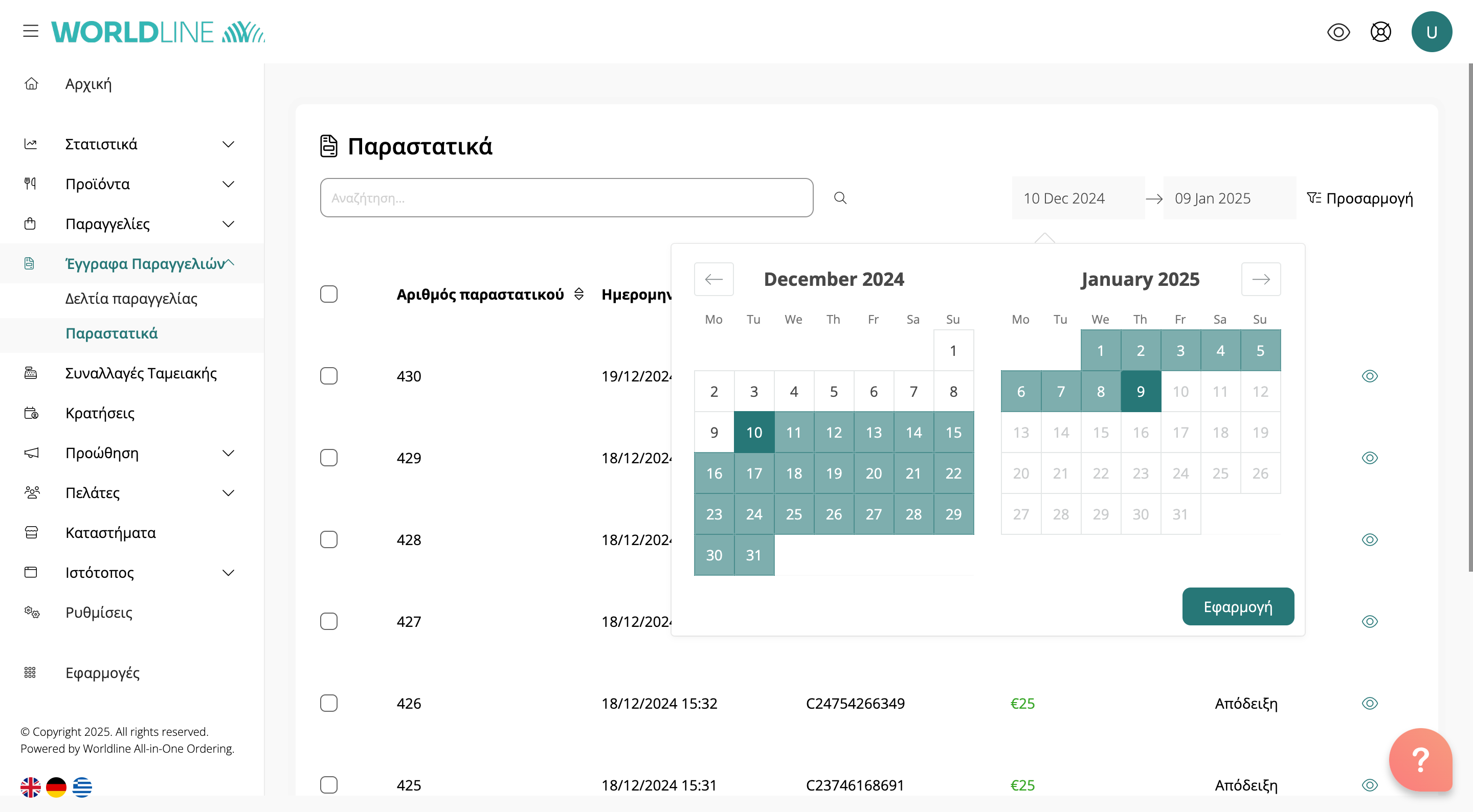This screenshot has height=812, width=1473.
Task: Expand the Προϊόντα submenu
Action: [x=228, y=184]
